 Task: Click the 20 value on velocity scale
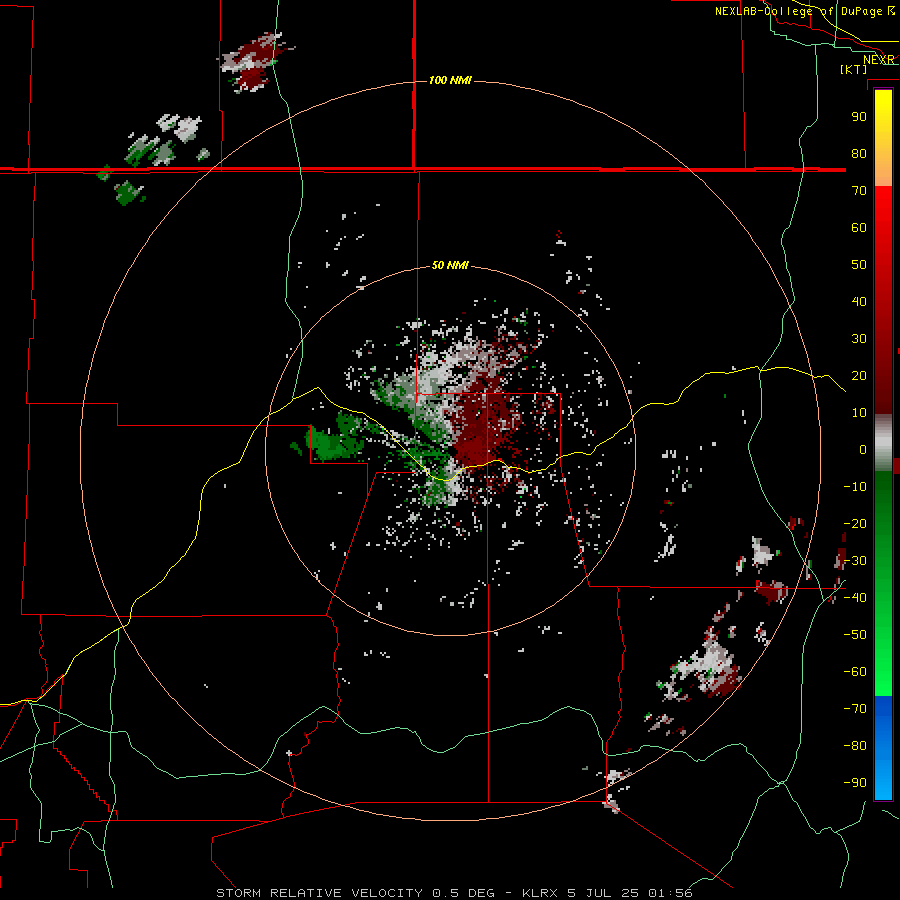point(859,375)
